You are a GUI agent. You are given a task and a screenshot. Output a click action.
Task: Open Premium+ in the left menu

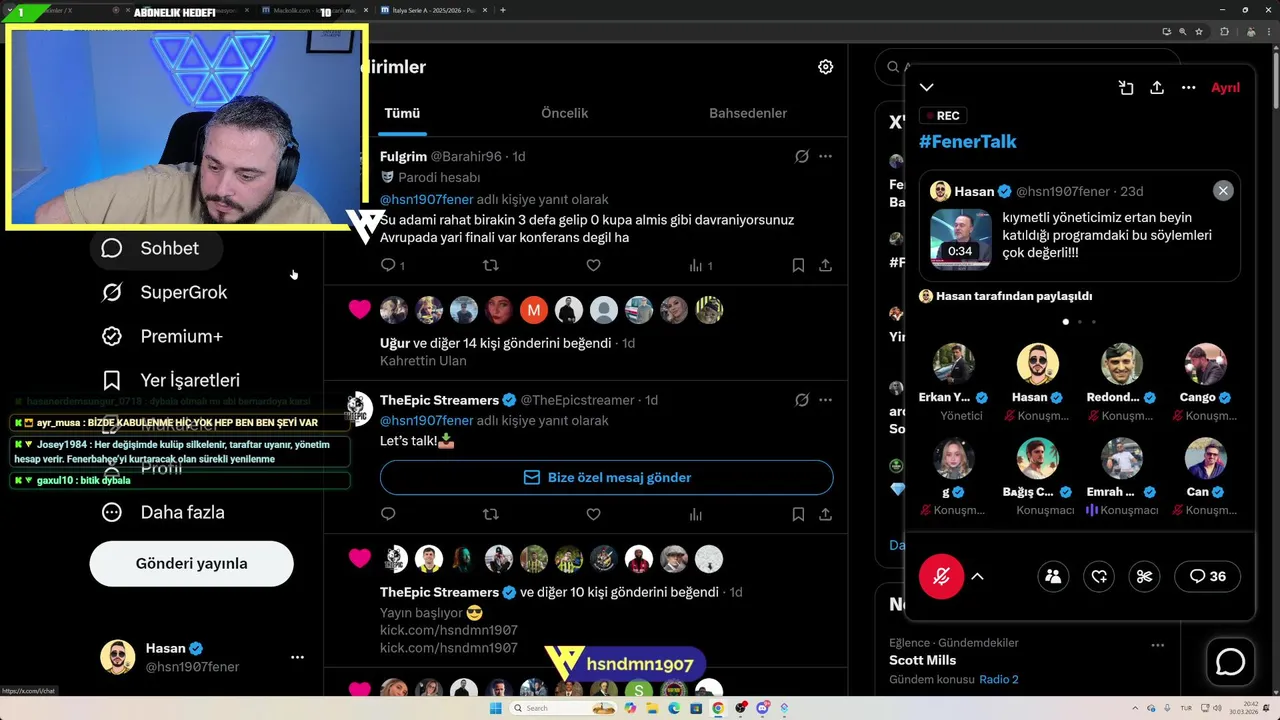(162, 336)
